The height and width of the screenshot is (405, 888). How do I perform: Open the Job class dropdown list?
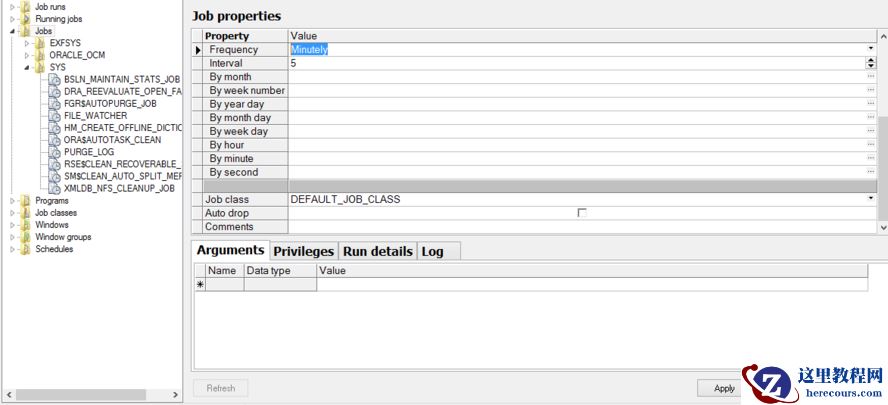click(871, 199)
